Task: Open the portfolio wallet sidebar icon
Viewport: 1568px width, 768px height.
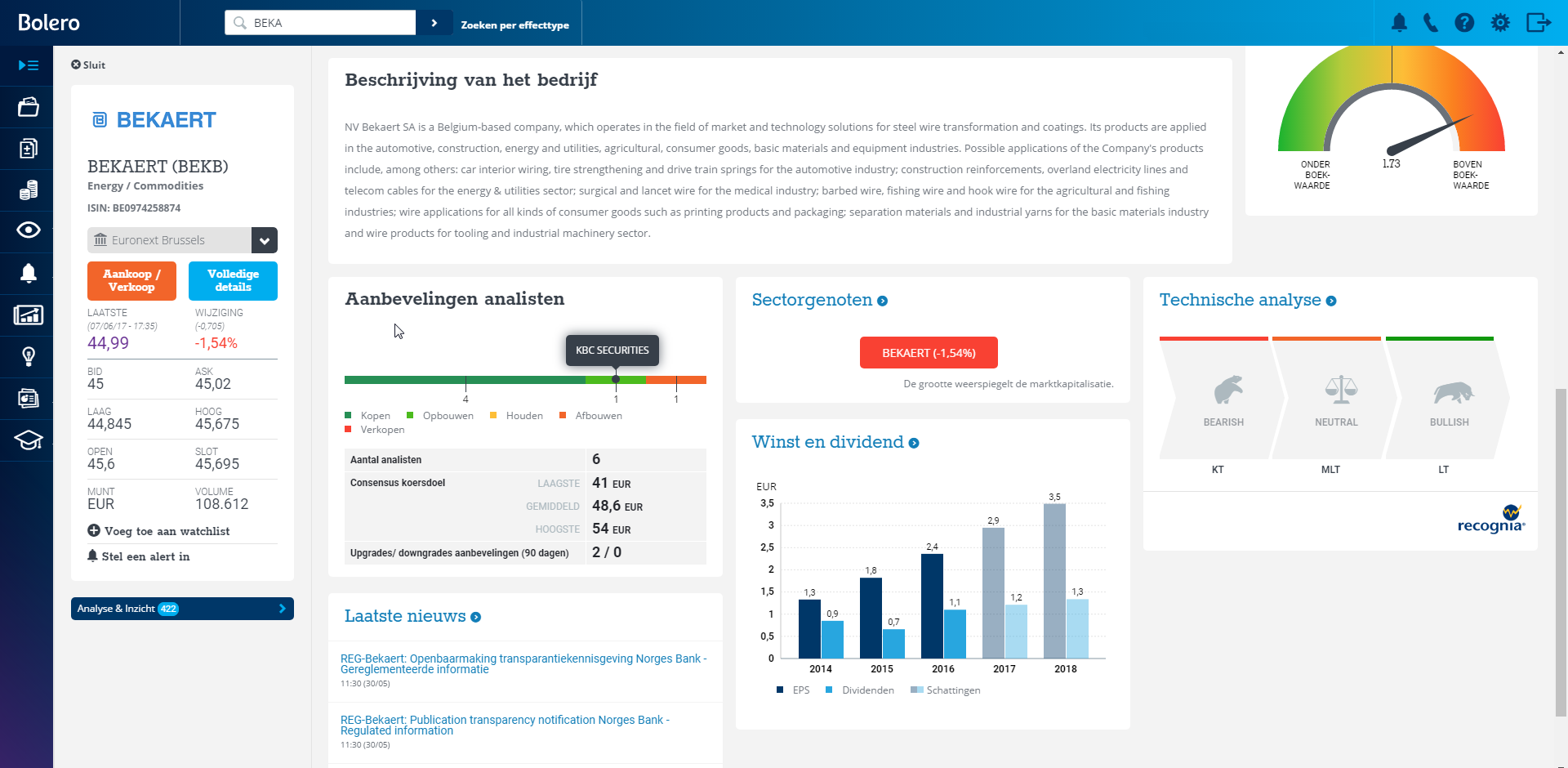Action: coord(28,107)
